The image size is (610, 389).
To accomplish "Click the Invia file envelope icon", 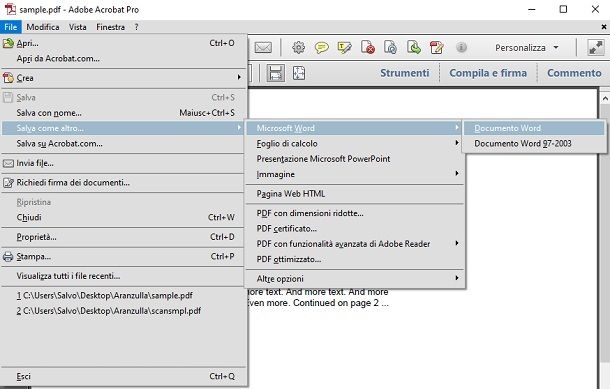I will point(8,163).
